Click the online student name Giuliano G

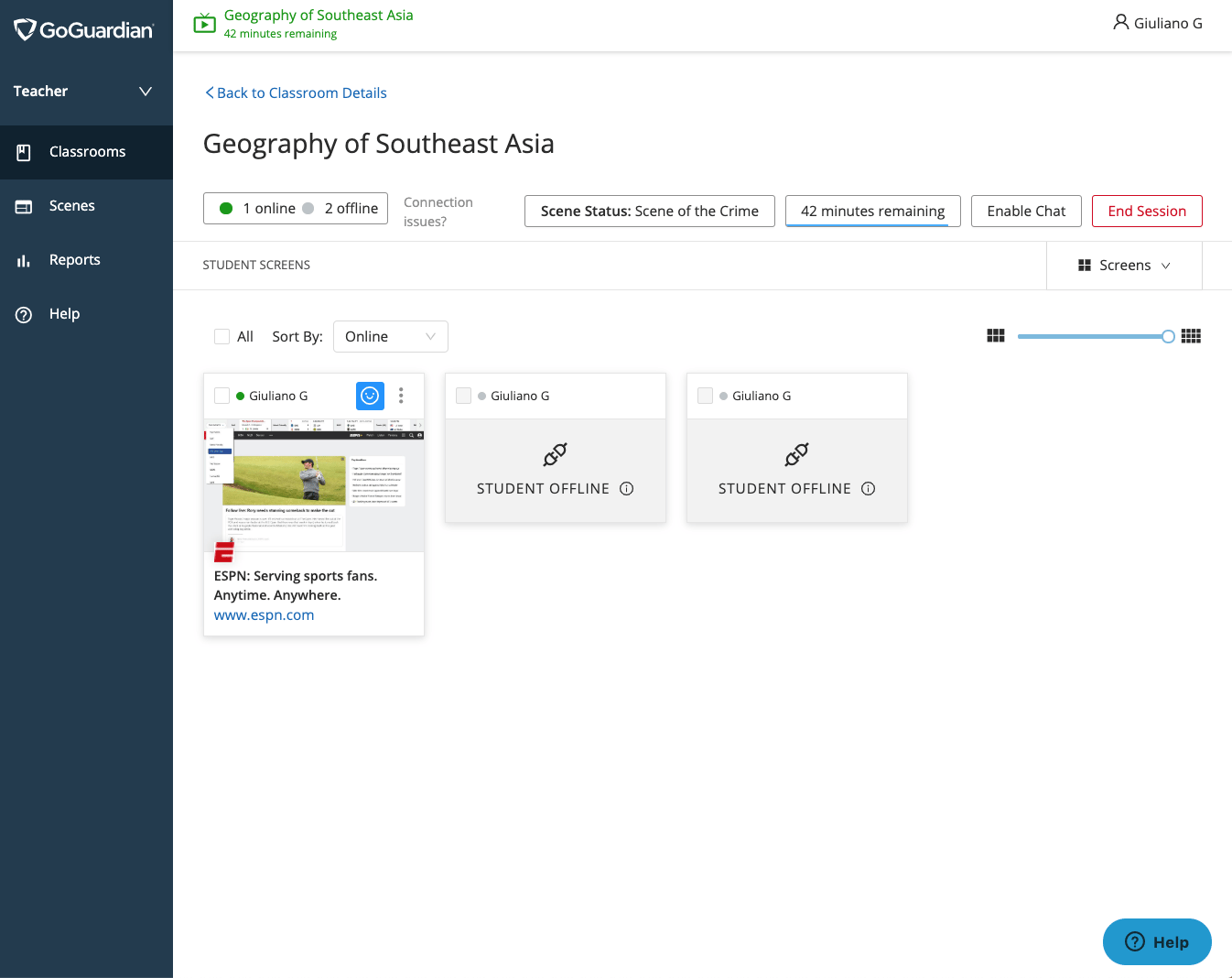tap(278, 396)
